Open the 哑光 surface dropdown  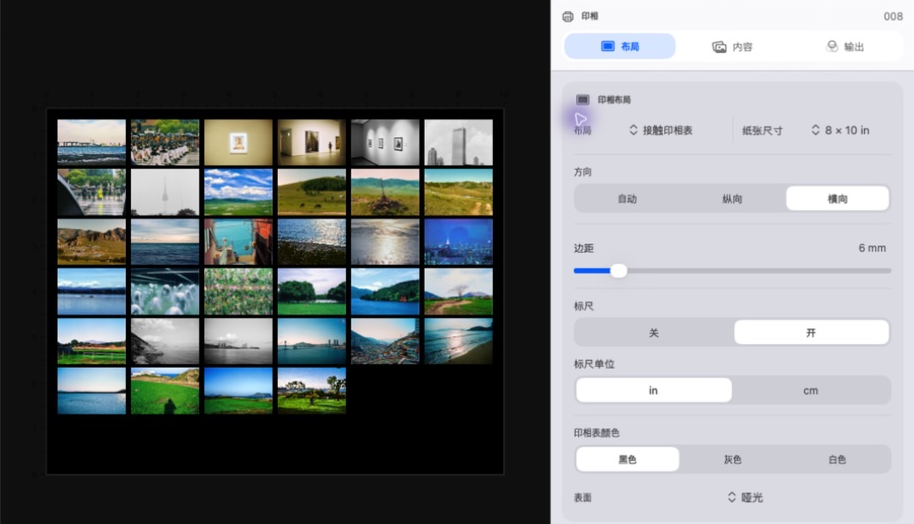point(745,497)
